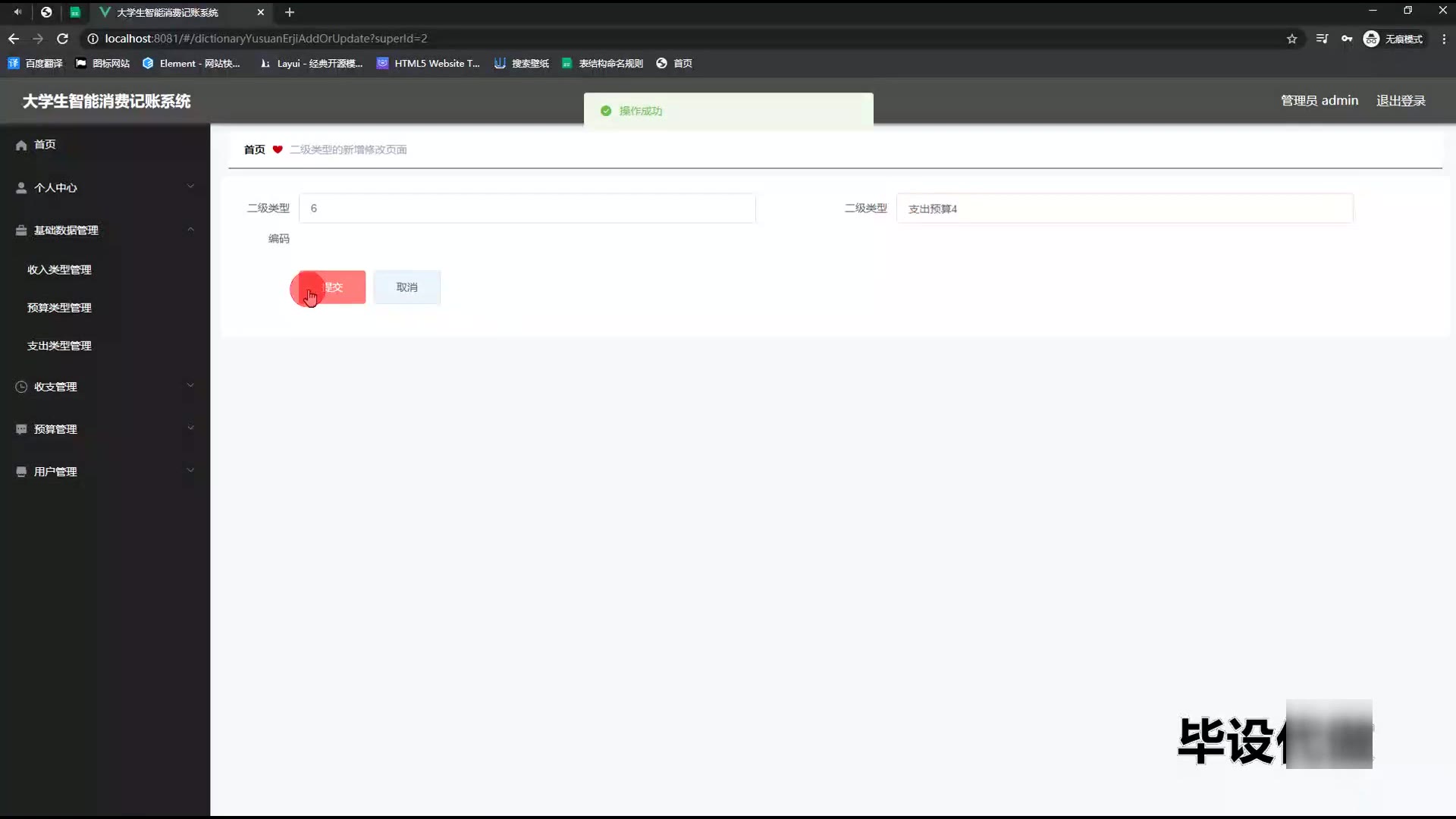Click the person icon beside 个人中心
The image size is (1456, 819).
click(21, 187)
